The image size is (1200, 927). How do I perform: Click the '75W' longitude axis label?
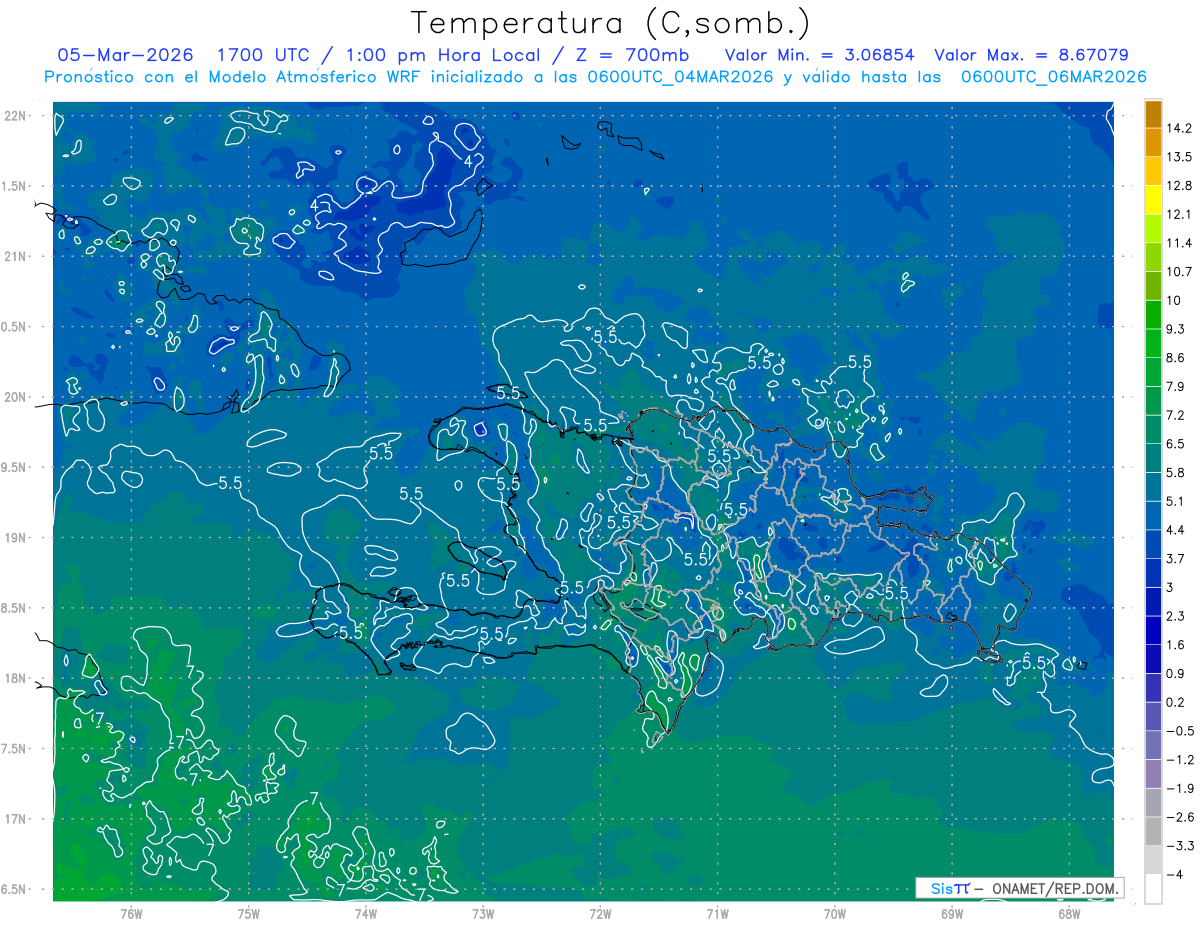(249, 913)
